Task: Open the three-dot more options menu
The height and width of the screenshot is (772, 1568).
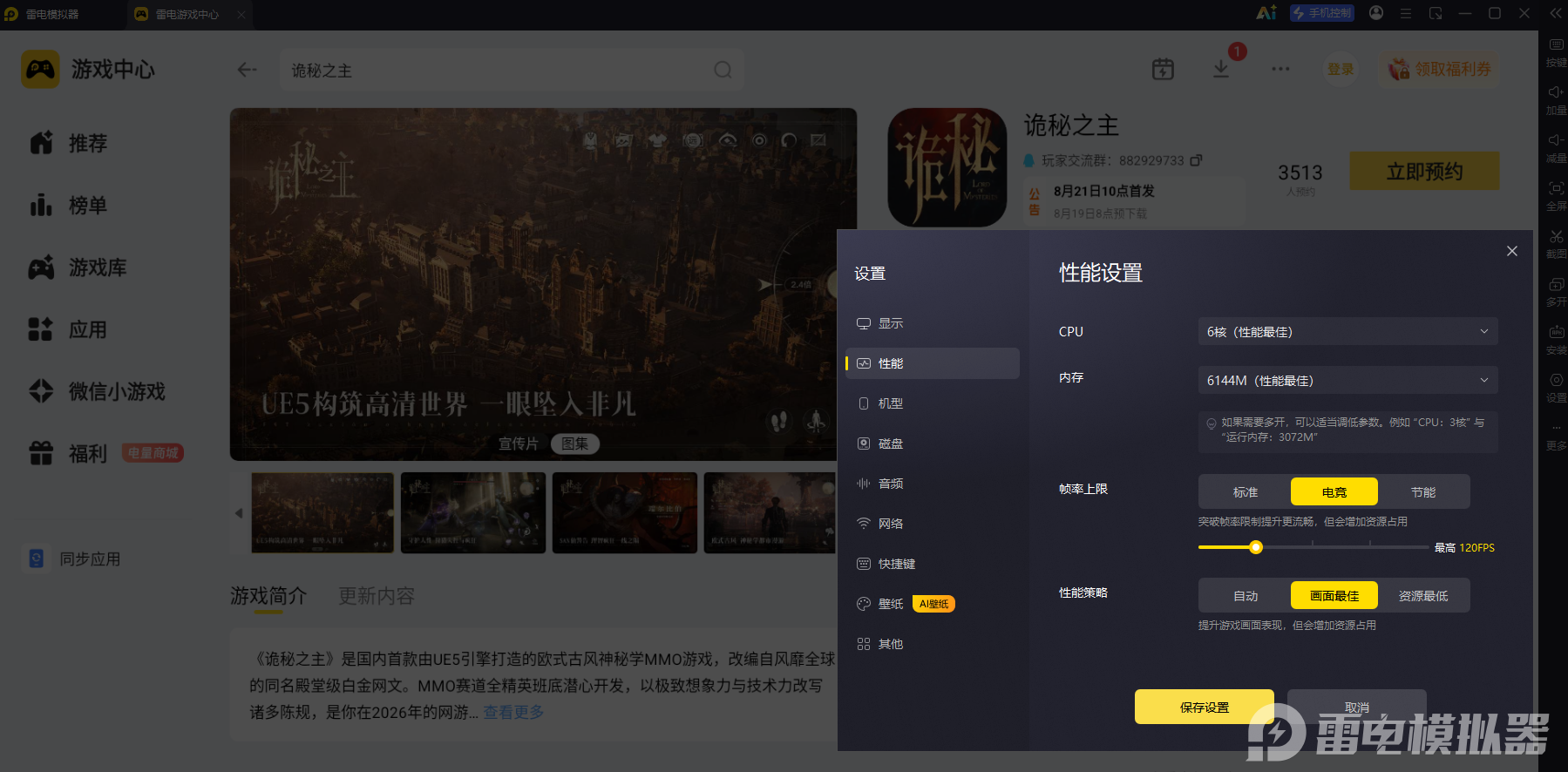Action: (x=1280, y=69)
